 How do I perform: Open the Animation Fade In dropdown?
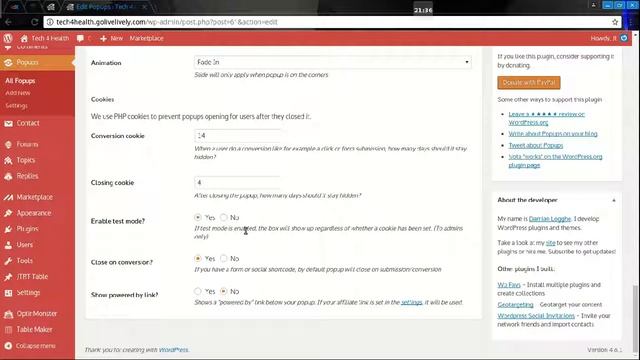pos(333,62)
